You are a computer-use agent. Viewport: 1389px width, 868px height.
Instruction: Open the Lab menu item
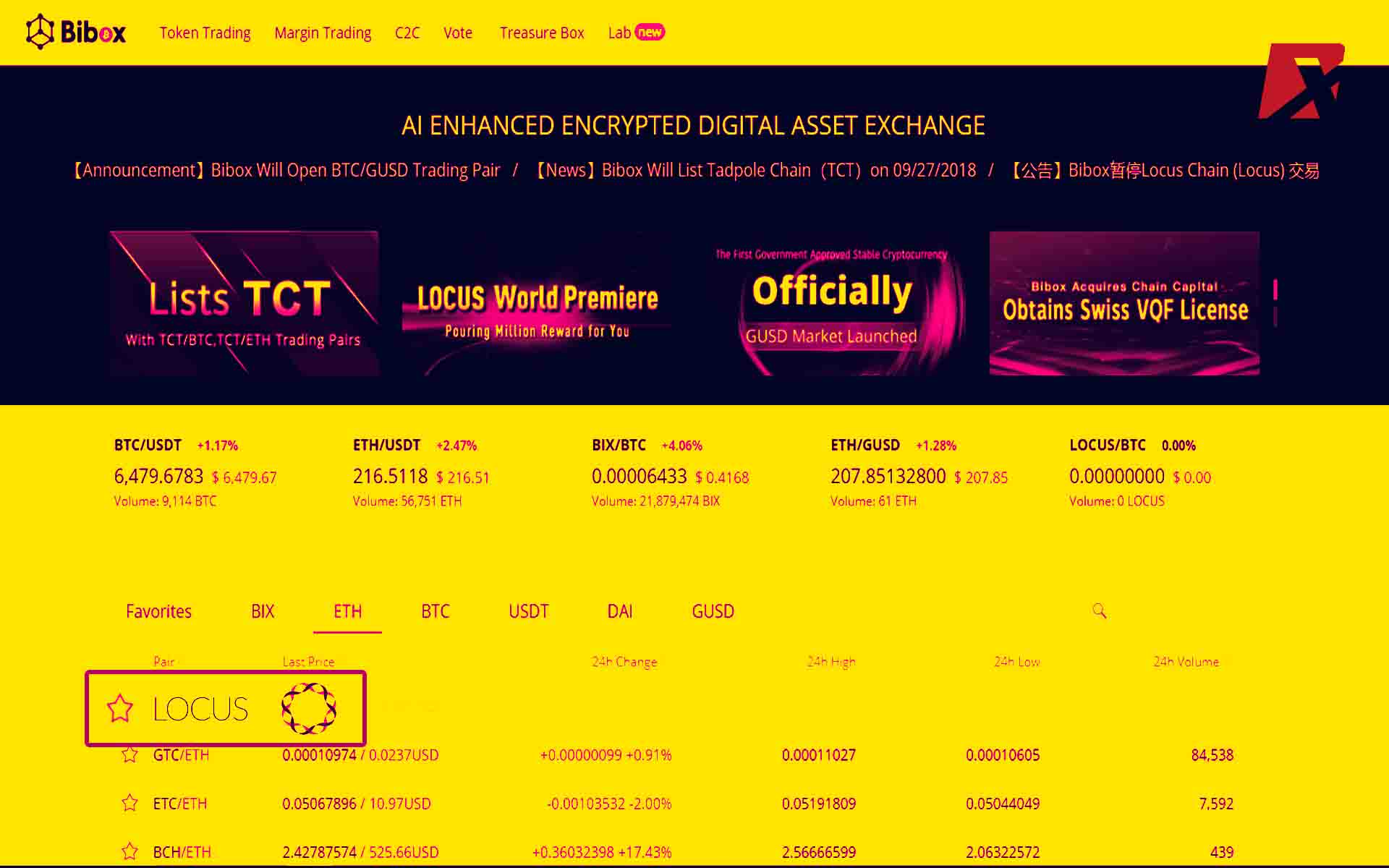click(636, 33)
